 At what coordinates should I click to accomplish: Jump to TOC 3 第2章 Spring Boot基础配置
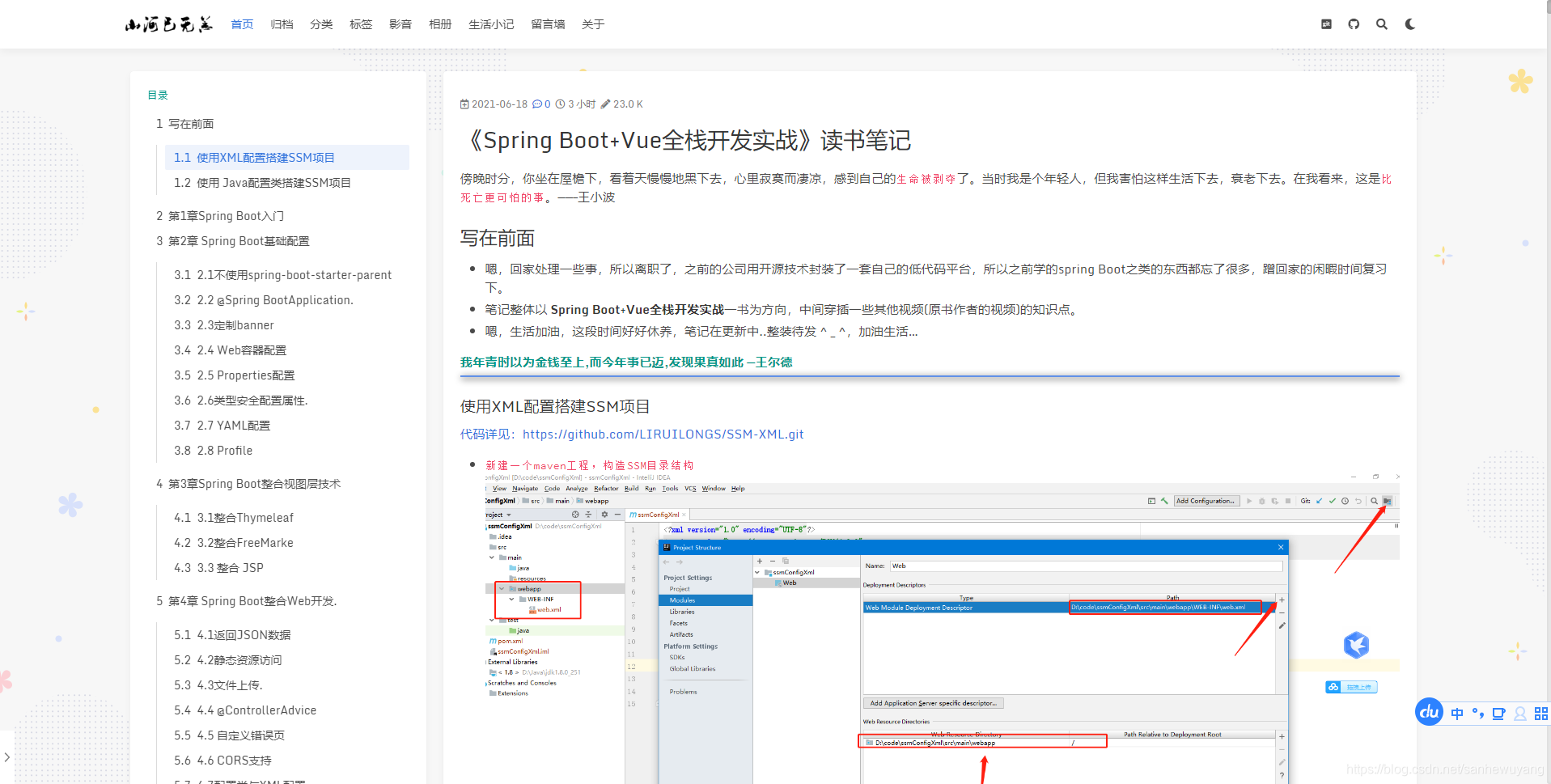tap(232, 241)
